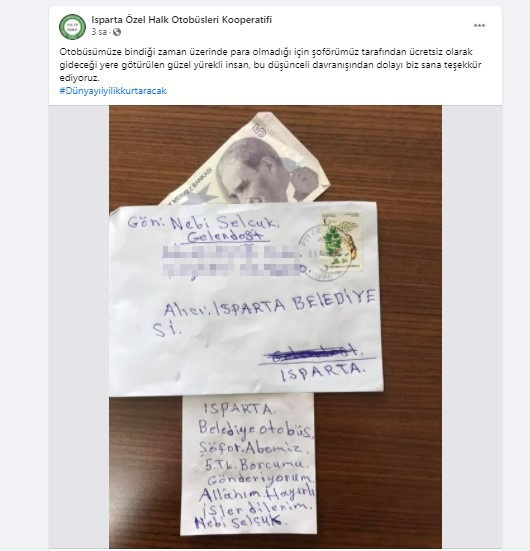Open the three-dot post options menu
The image size is (530, 551).
click(479, 26)
